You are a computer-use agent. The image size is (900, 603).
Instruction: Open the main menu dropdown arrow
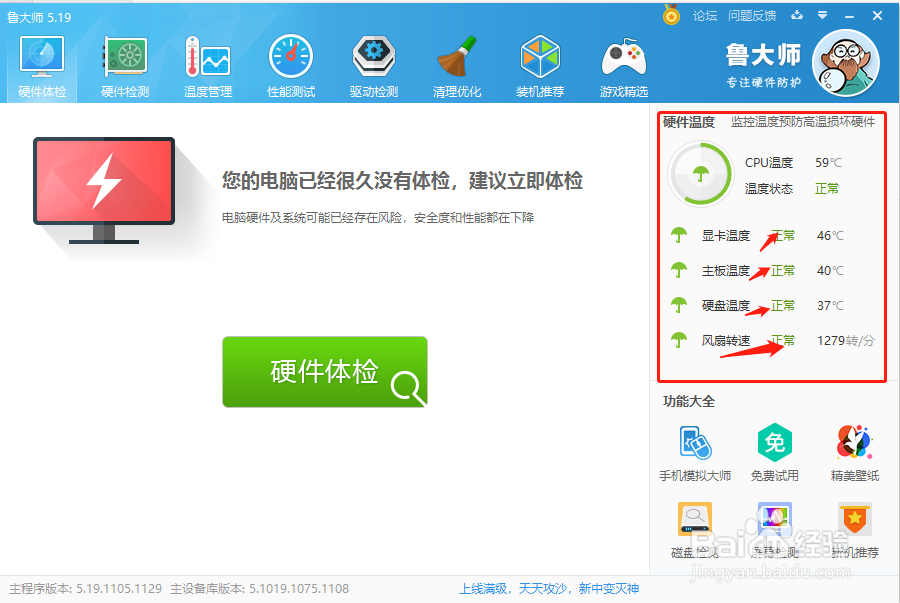coord(822,14)
